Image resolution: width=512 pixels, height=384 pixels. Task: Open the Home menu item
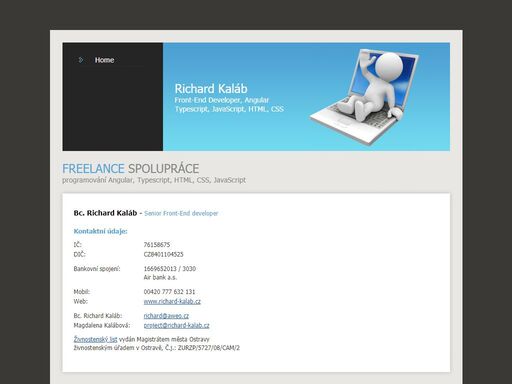point(104,60)
